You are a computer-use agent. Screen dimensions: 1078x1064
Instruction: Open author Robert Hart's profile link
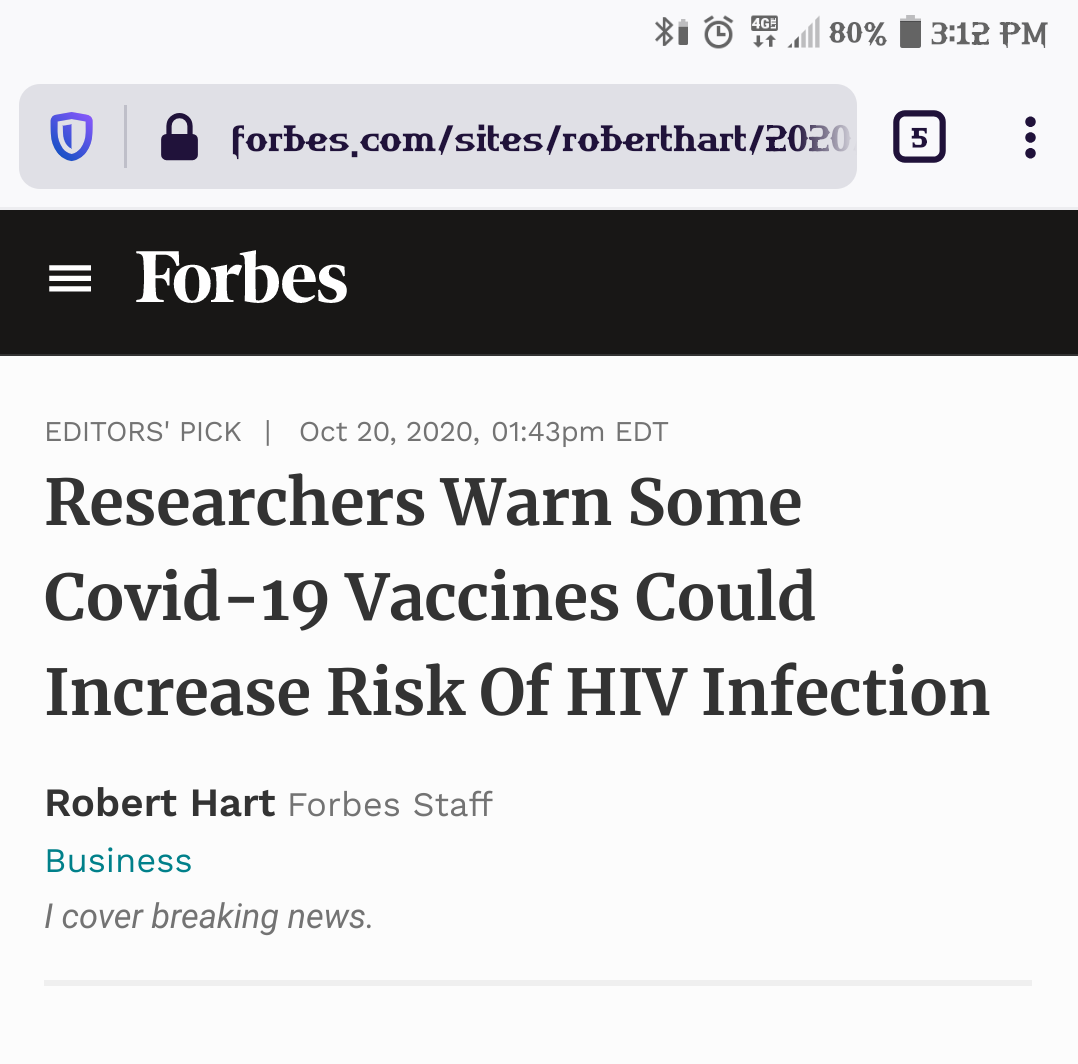click(160, 803)
